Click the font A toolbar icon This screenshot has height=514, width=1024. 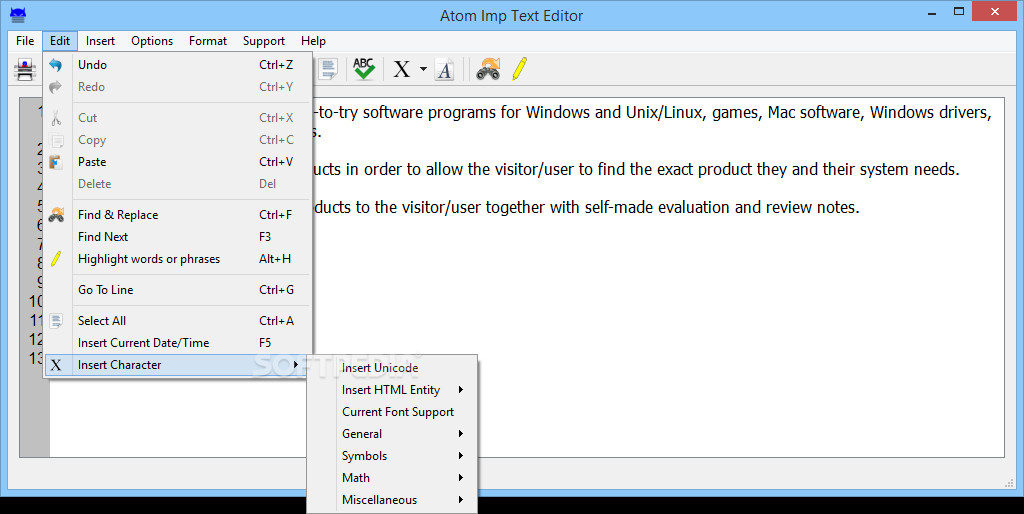[x=445, y=69]
